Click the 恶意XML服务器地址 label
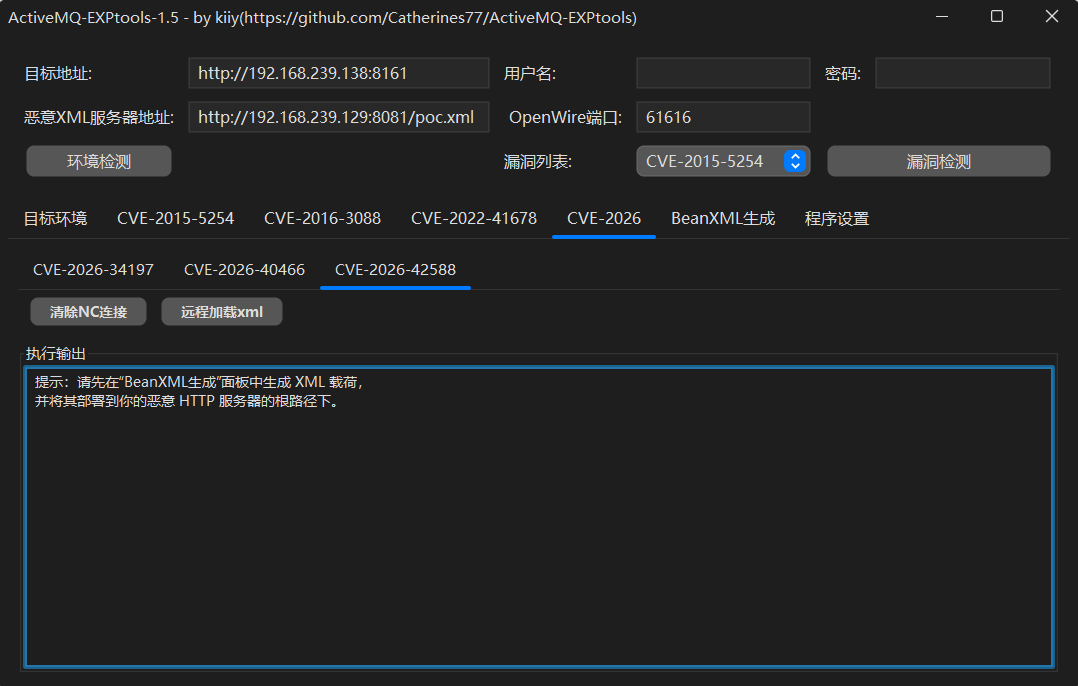1078x686 pixels. (x=99, y=118)
